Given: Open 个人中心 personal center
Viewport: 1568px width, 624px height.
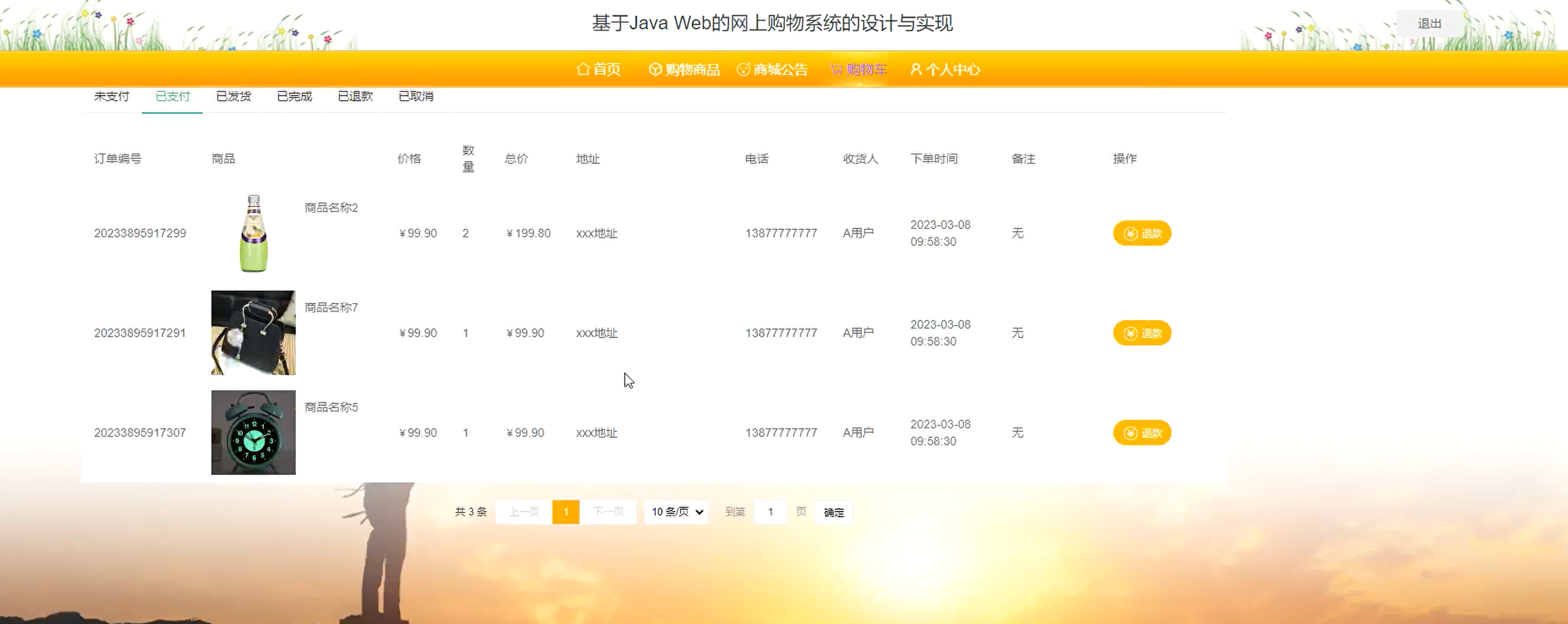Looking at the screenshot, I should click(x=946, y=70).
